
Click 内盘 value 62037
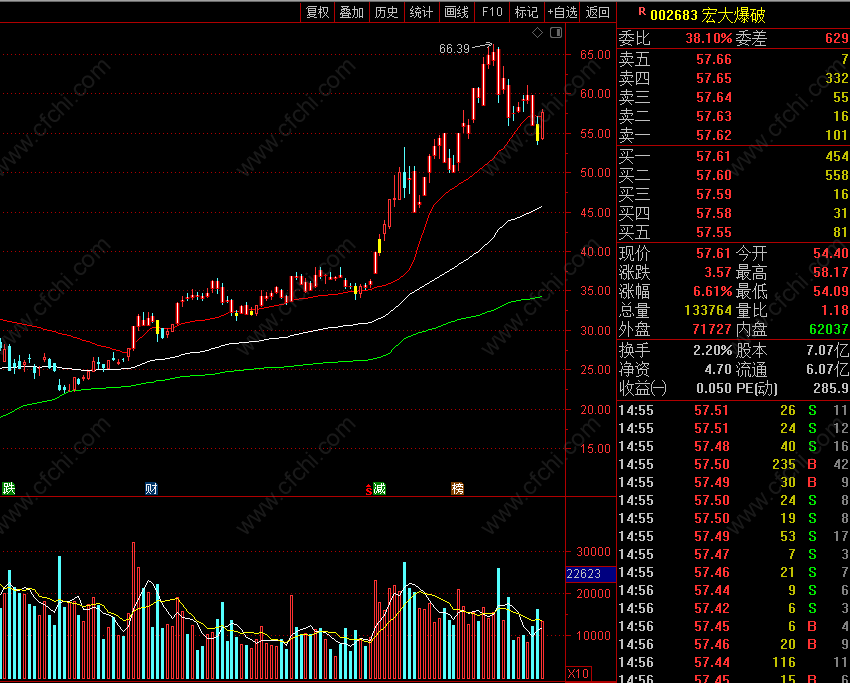(x=829, y=329)
